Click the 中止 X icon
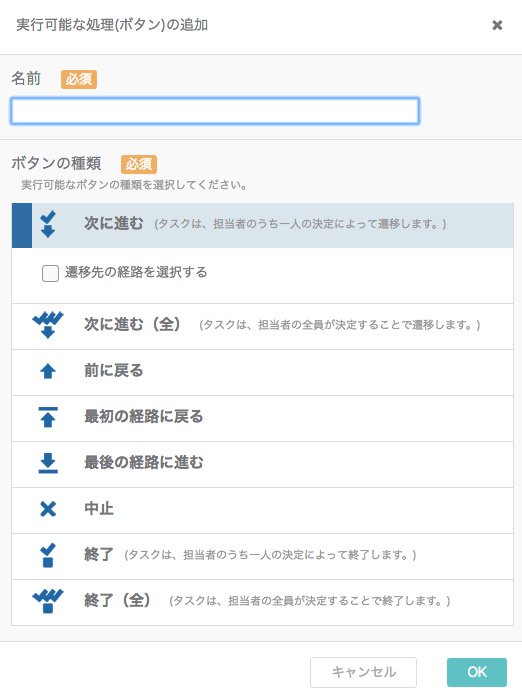 coord(48,509)
